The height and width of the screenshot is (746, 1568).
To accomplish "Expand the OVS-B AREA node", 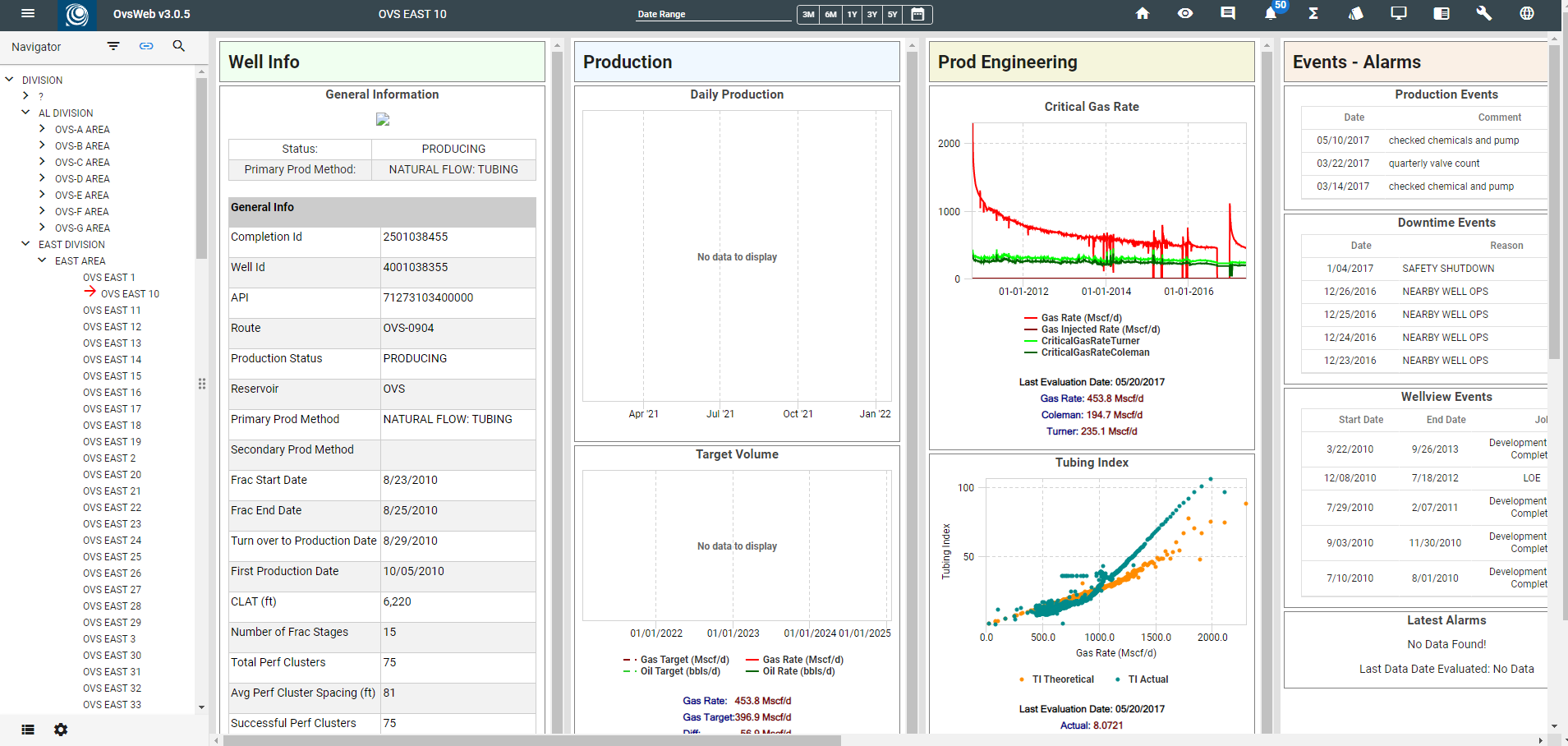I will click(x=43, y=145).
